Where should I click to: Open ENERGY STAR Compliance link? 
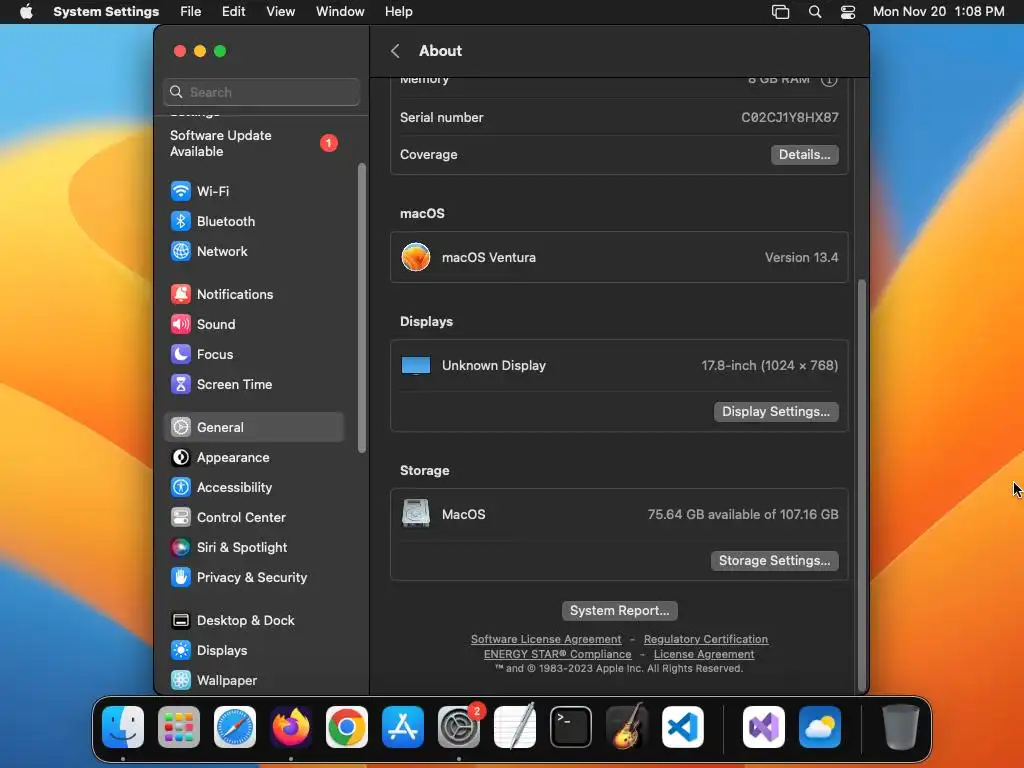558,654
